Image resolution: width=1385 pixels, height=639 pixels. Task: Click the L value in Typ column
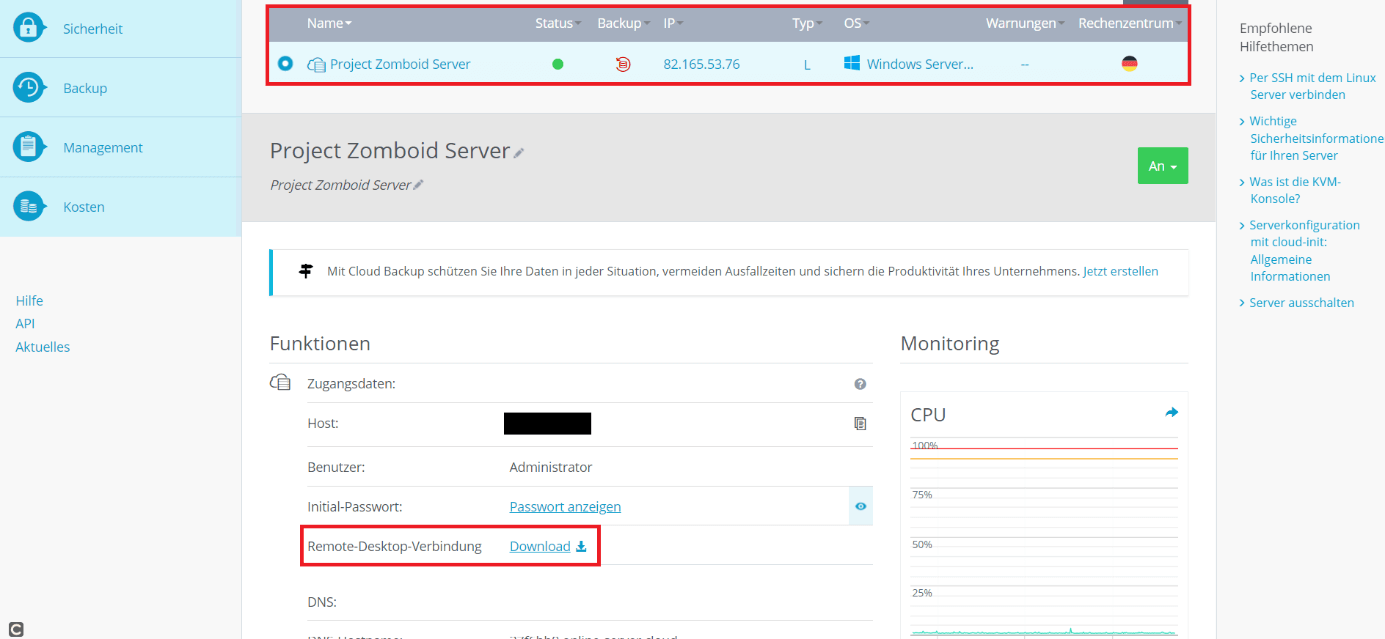807,64
